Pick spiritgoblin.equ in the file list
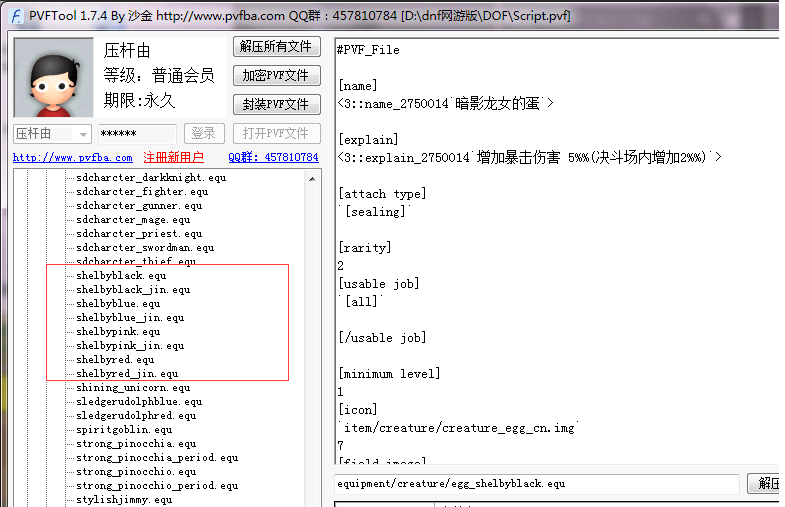The height and width of the screenshot is (507, 785). click(124, 429)
